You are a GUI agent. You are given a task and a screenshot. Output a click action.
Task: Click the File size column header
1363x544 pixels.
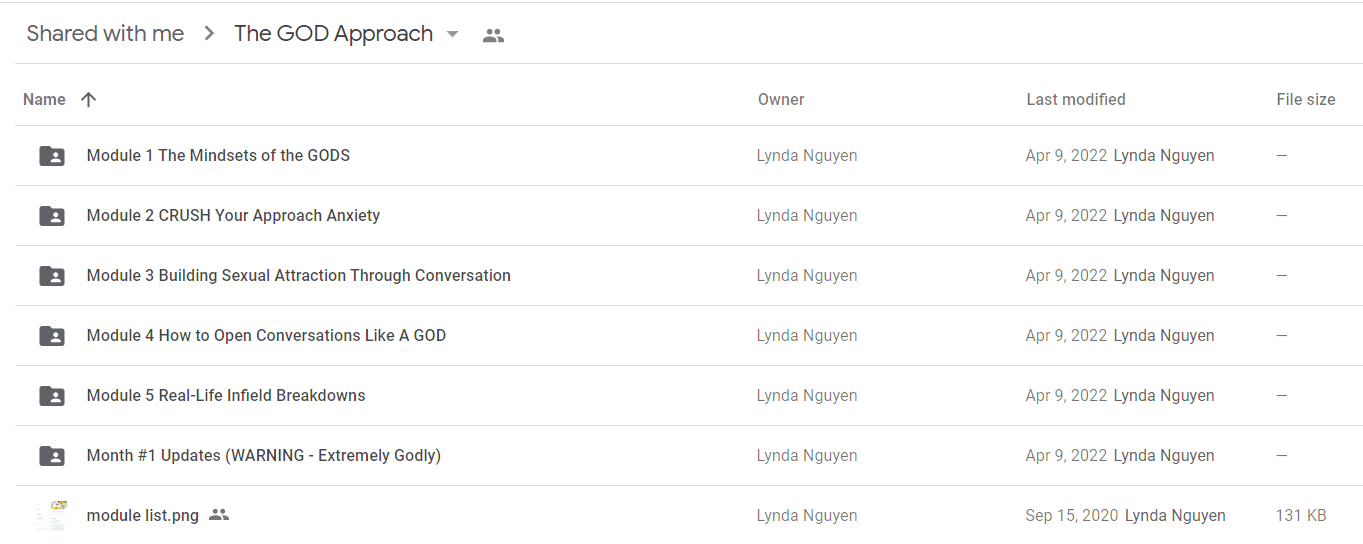[x=1305, y=99]
